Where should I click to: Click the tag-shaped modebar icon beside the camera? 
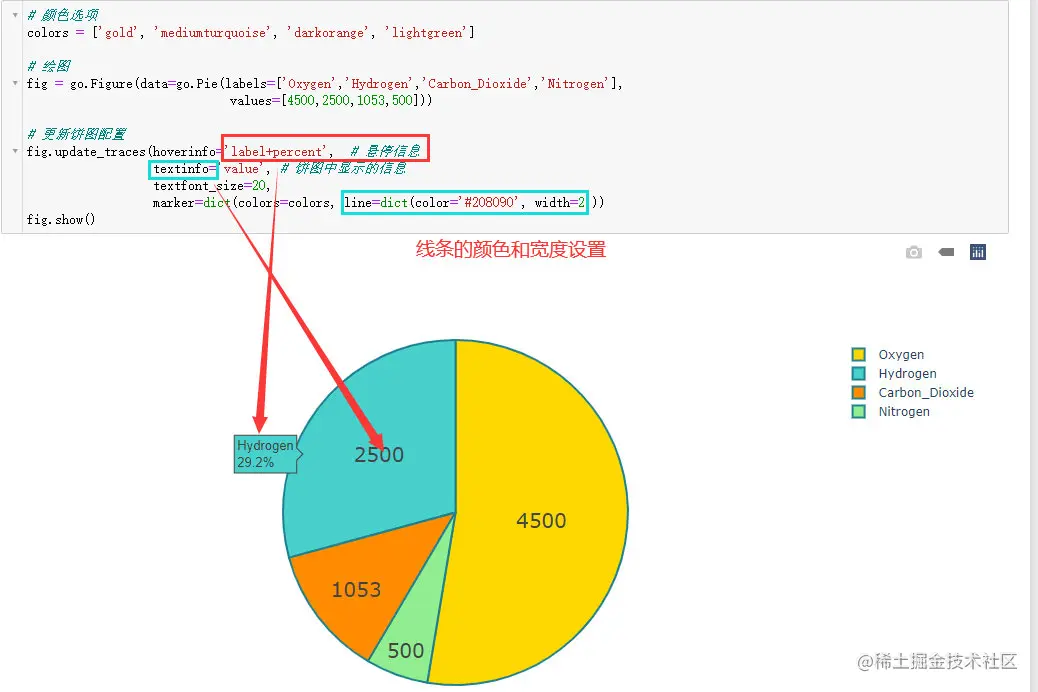[x=946, y=252]
